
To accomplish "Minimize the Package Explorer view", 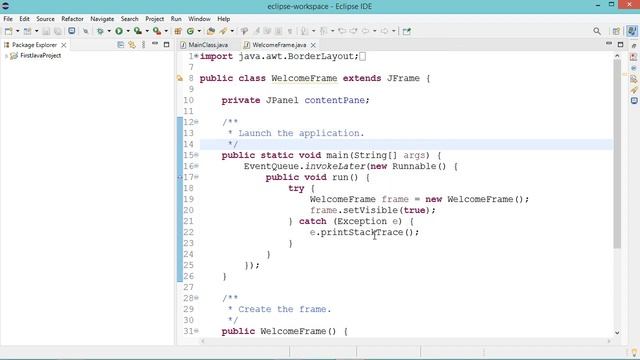I will click(x=155, y=44).
